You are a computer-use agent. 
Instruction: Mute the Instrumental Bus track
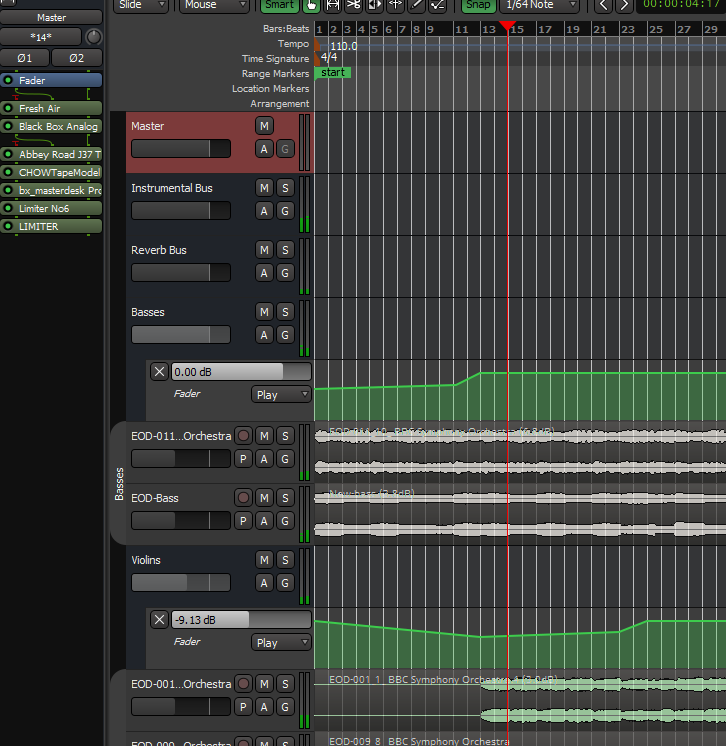[264, 188]
